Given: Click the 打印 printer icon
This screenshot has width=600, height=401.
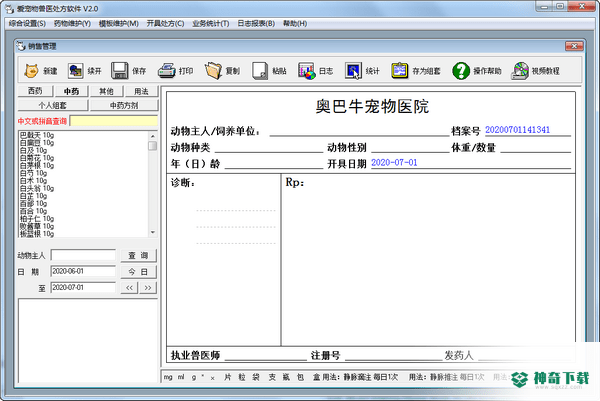Looking at the screenshot, I should [x=167, y=71].
